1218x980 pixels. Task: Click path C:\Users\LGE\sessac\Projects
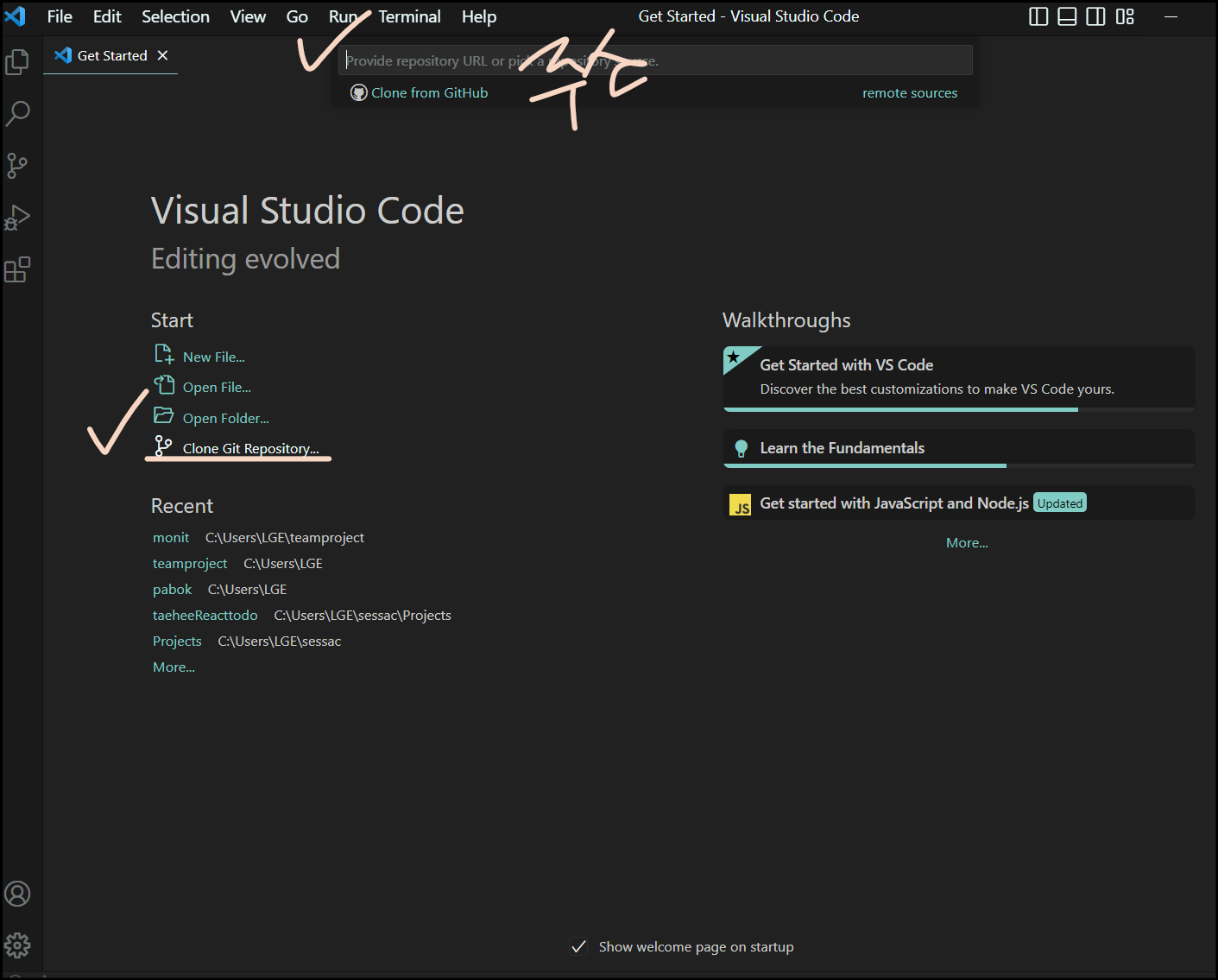point(363,615)
